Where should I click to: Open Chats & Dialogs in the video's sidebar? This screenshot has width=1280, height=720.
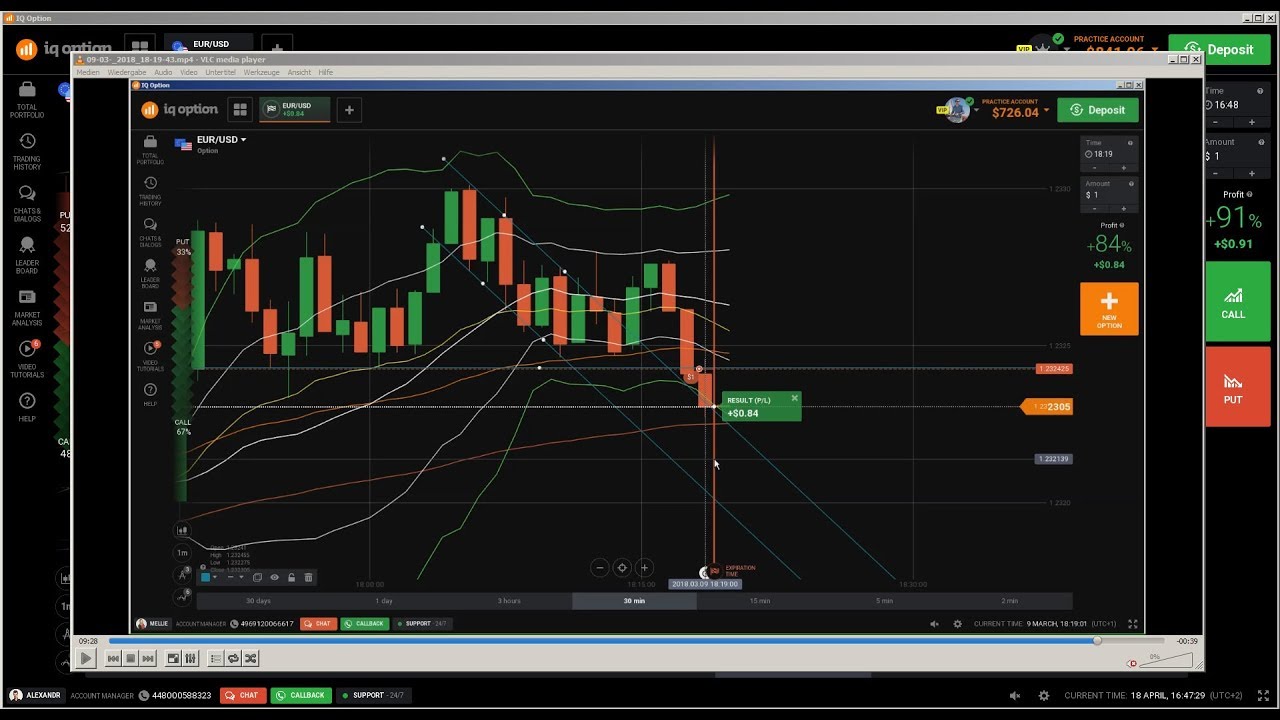click(x=150, y=231)
